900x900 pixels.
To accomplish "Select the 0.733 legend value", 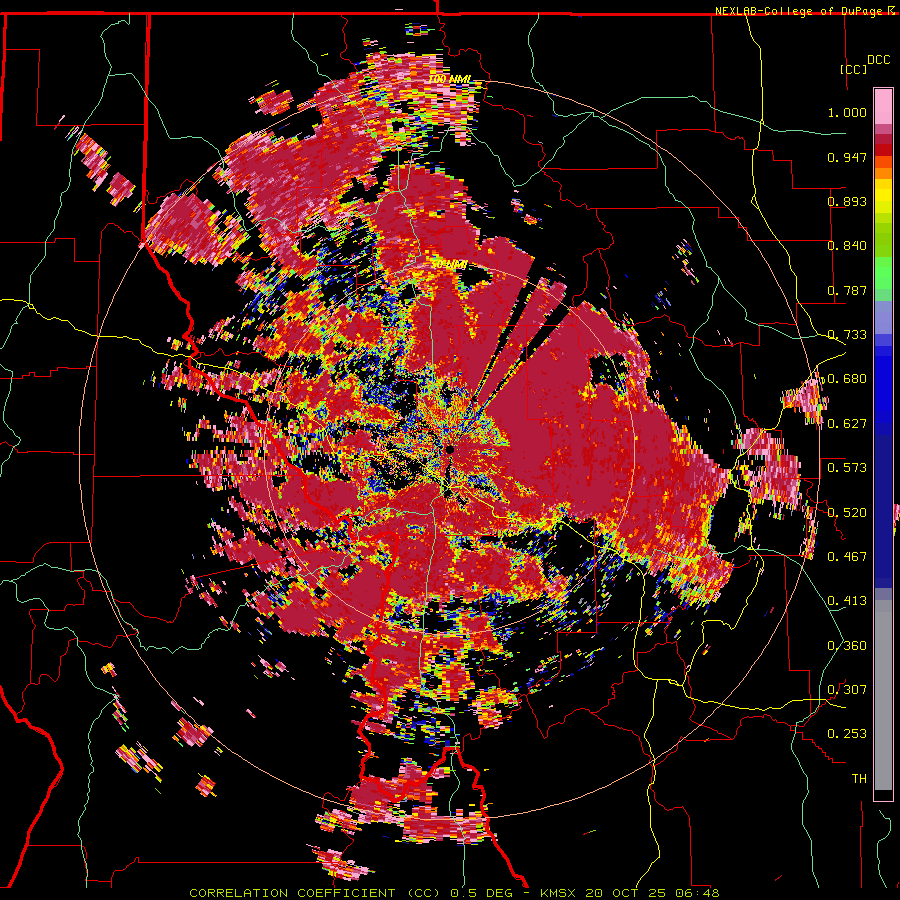I will coord(847,335).
